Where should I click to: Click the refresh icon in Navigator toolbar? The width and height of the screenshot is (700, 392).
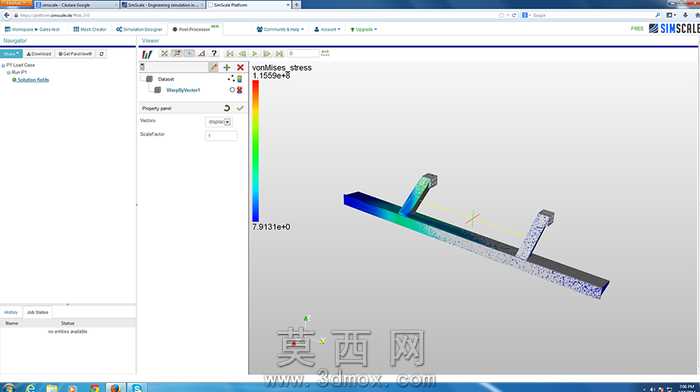pos(101,54)
